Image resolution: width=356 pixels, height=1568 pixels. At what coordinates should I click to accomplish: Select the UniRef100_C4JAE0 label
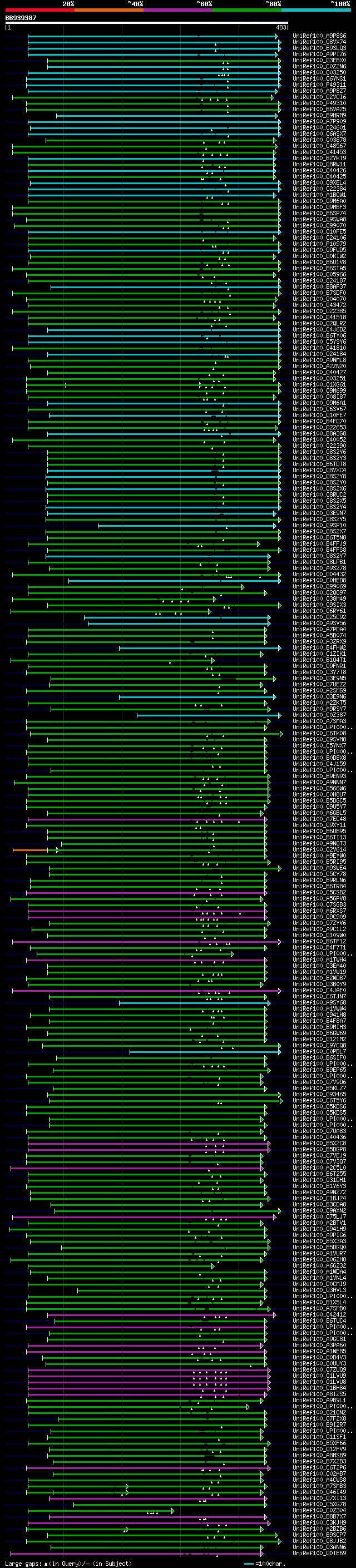tap(319, 991)
